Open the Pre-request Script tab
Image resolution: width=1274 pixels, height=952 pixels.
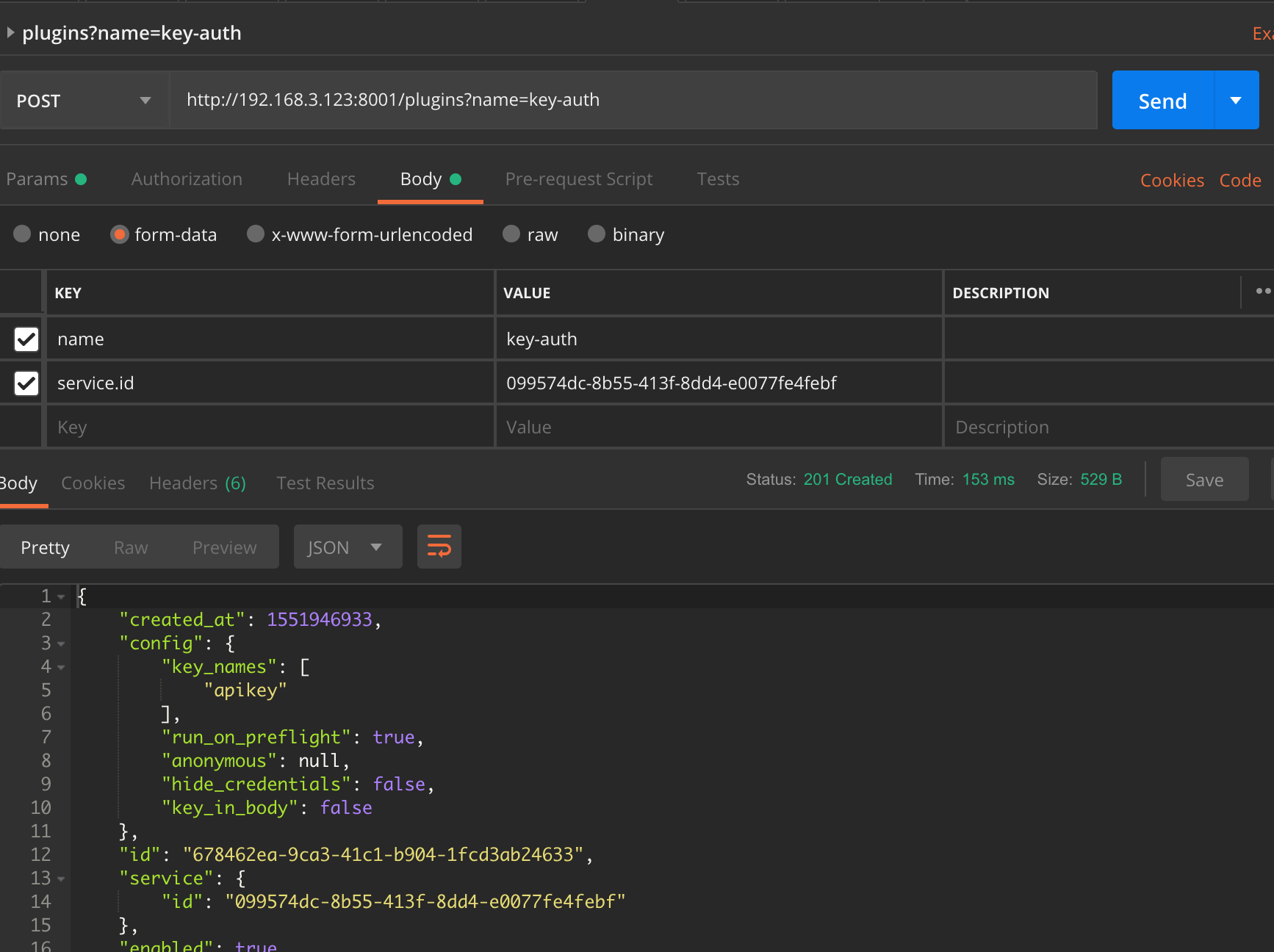pyautogui.click(x=579, y=179)
